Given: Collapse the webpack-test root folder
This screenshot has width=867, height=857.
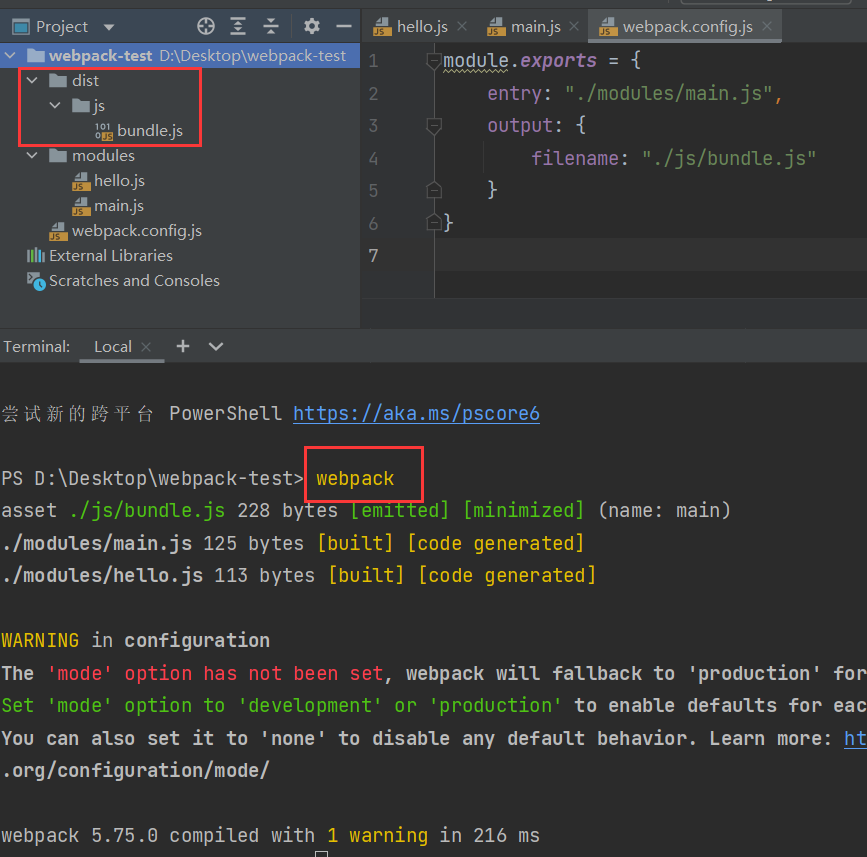Looking at the screenshot, I should click(10, 56).
